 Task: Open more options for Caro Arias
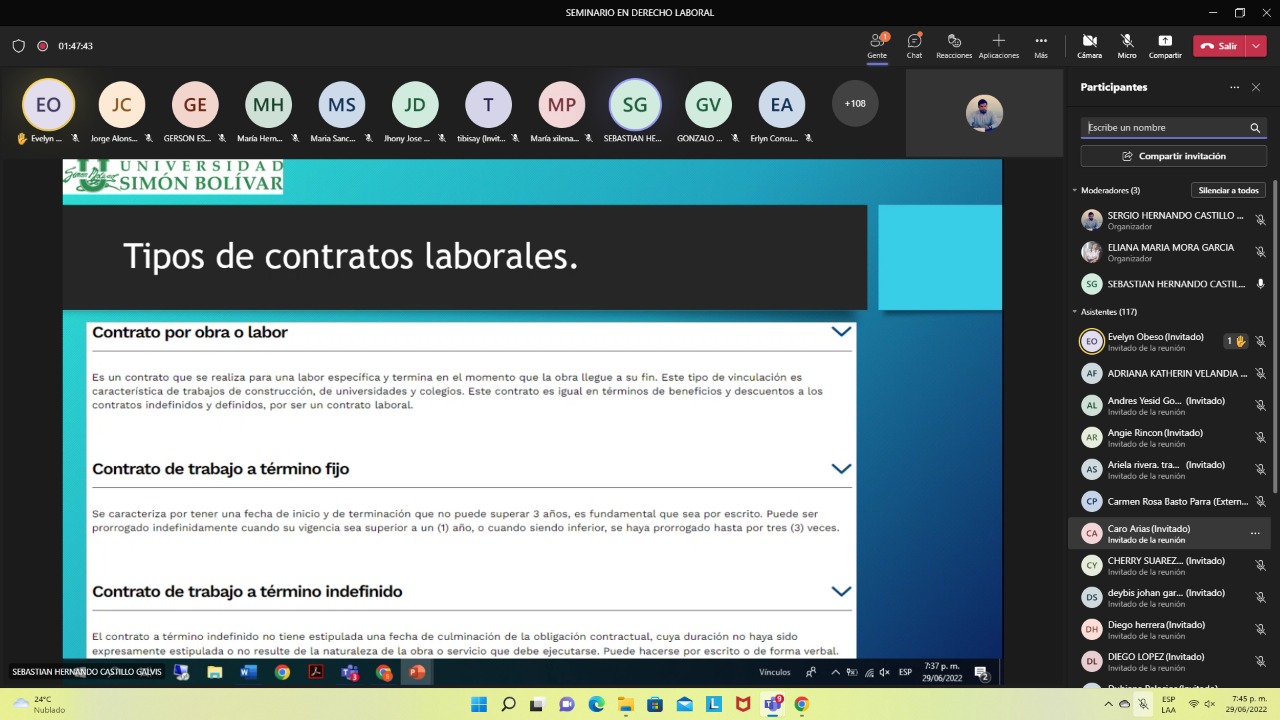[x=1255, y=534]
